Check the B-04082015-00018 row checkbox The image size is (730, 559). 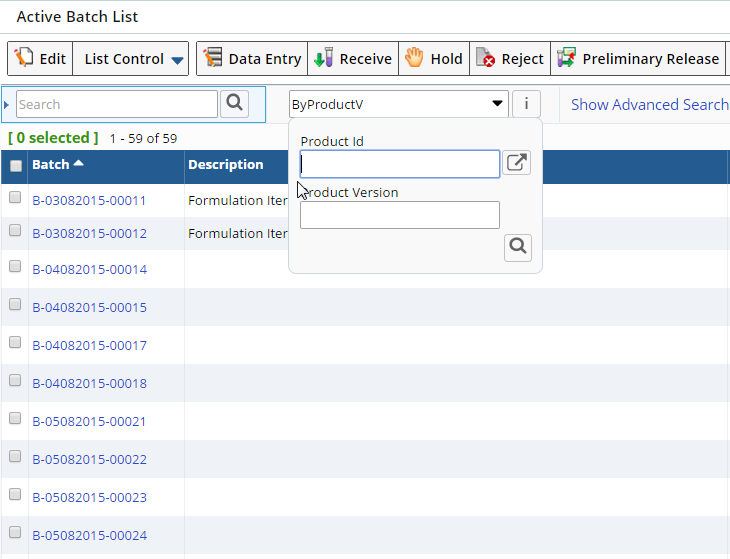point(15,381)
